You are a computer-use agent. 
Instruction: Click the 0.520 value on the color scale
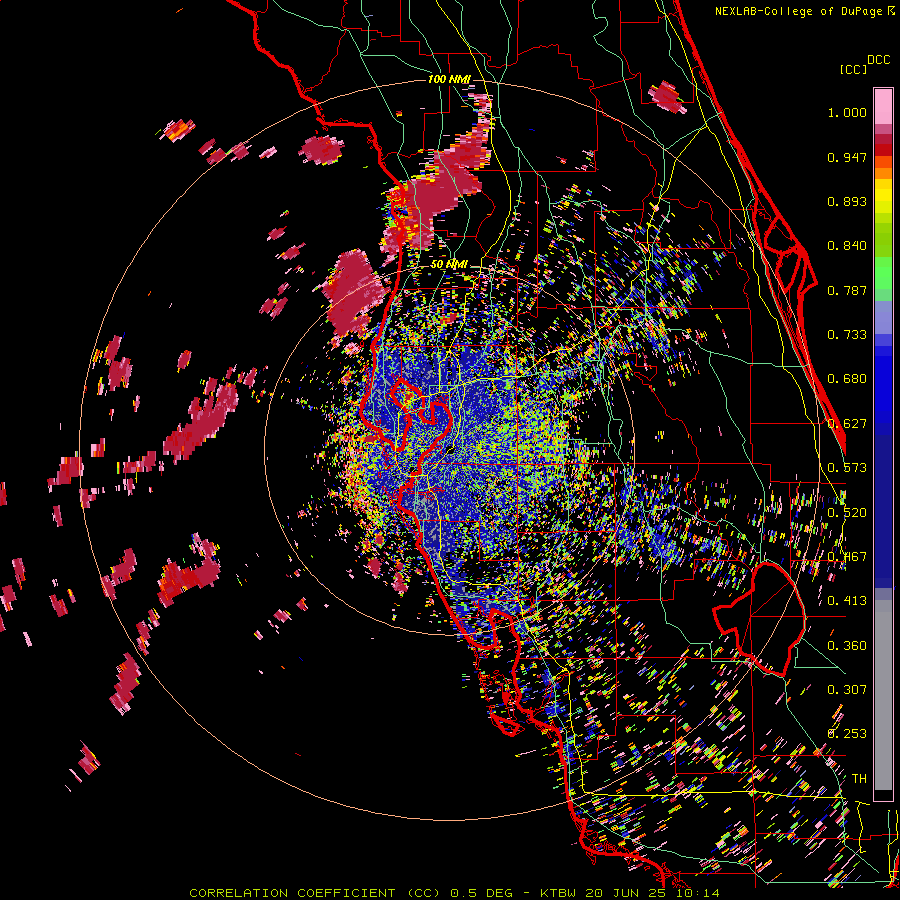pyautogui.click(x=847, y=513)
